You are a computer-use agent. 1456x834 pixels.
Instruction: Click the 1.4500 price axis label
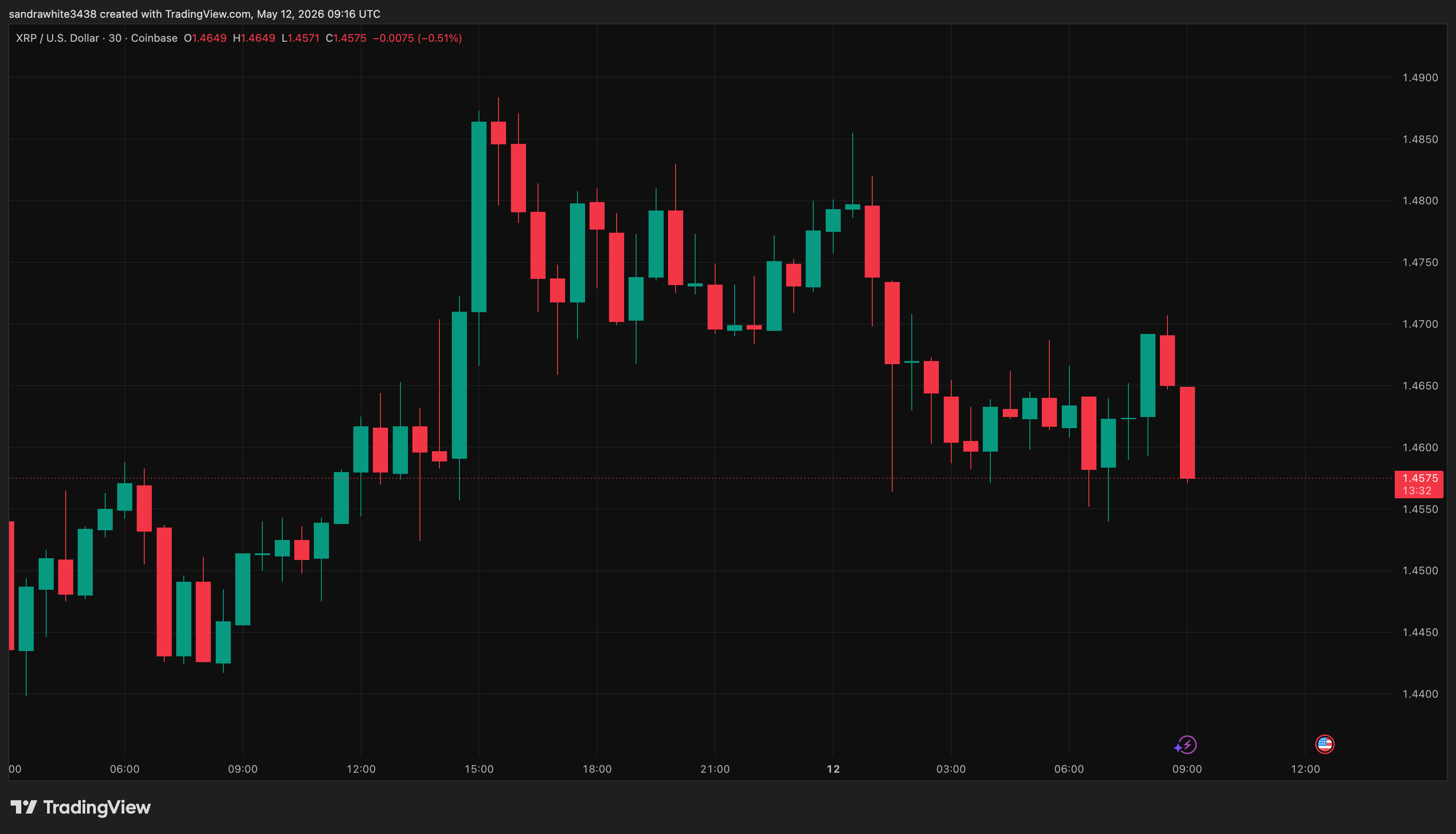tap(1420, 571)
